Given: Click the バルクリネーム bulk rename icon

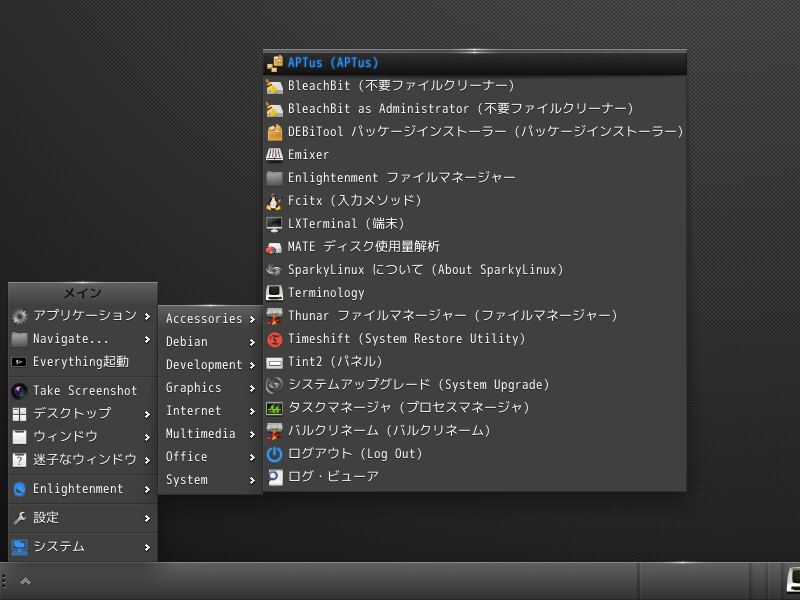Looking at the screenshot, I should (x=274, y=431).
